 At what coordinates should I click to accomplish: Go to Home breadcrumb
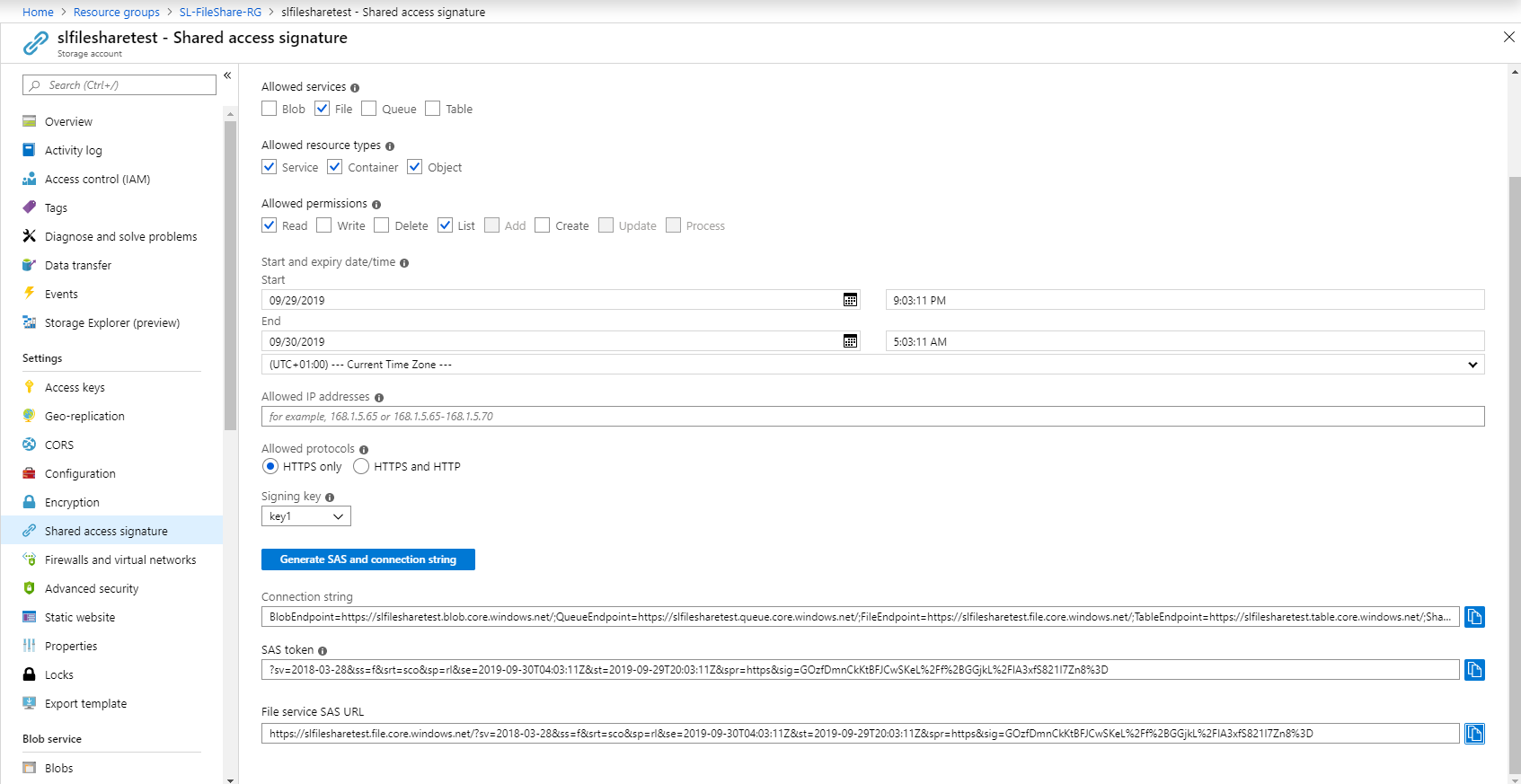click(38, 12)
